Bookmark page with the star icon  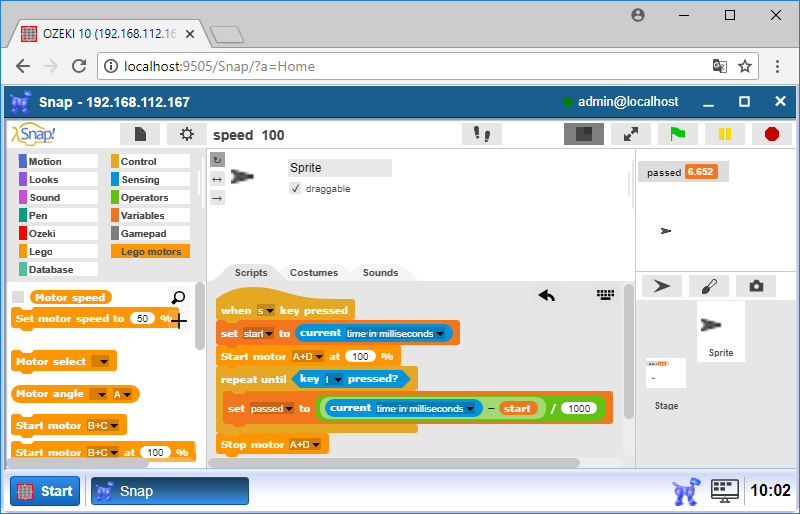click(x=745, y=66)
